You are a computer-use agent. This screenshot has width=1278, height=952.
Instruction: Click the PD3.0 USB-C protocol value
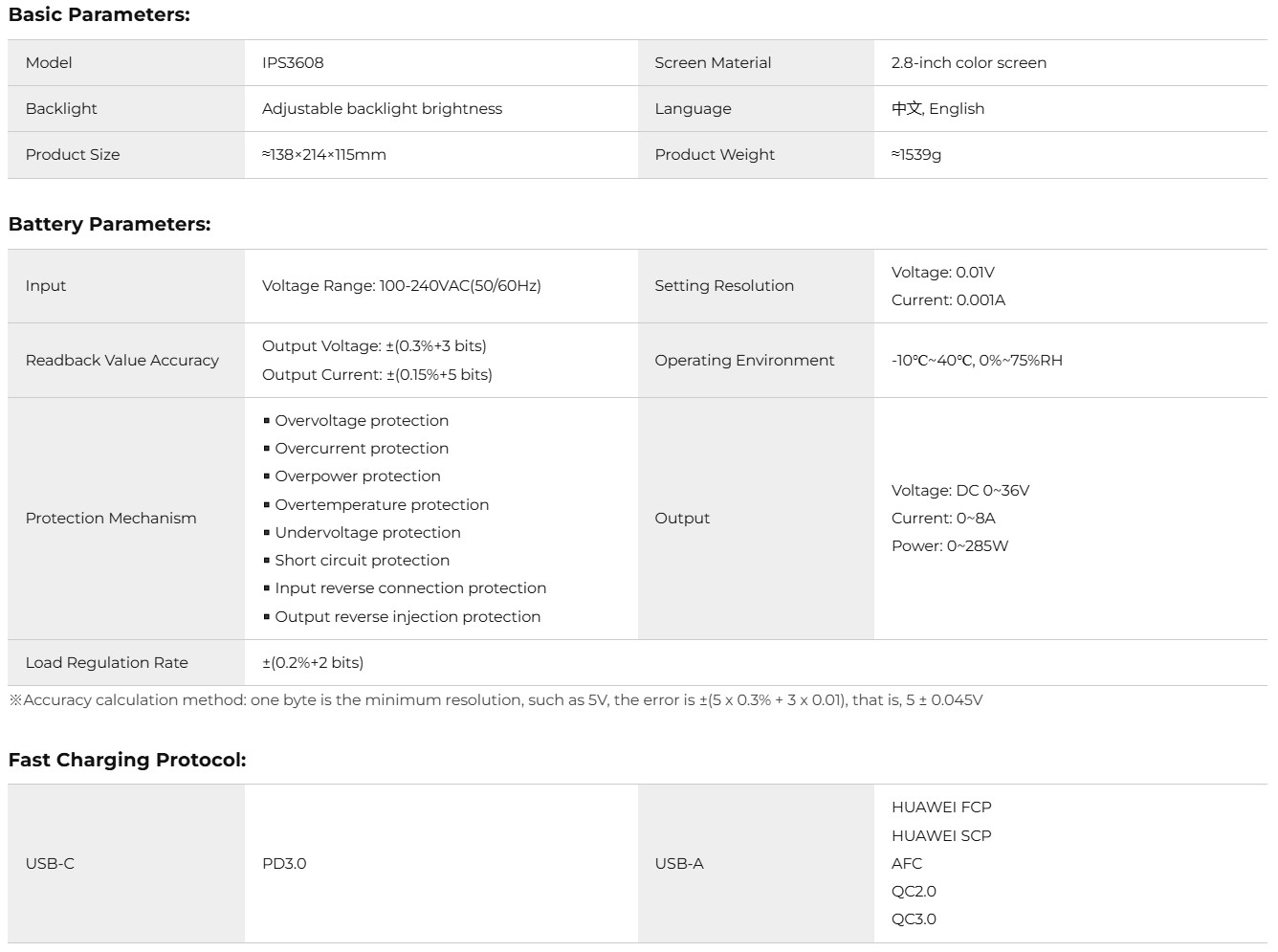click(284, 863)
